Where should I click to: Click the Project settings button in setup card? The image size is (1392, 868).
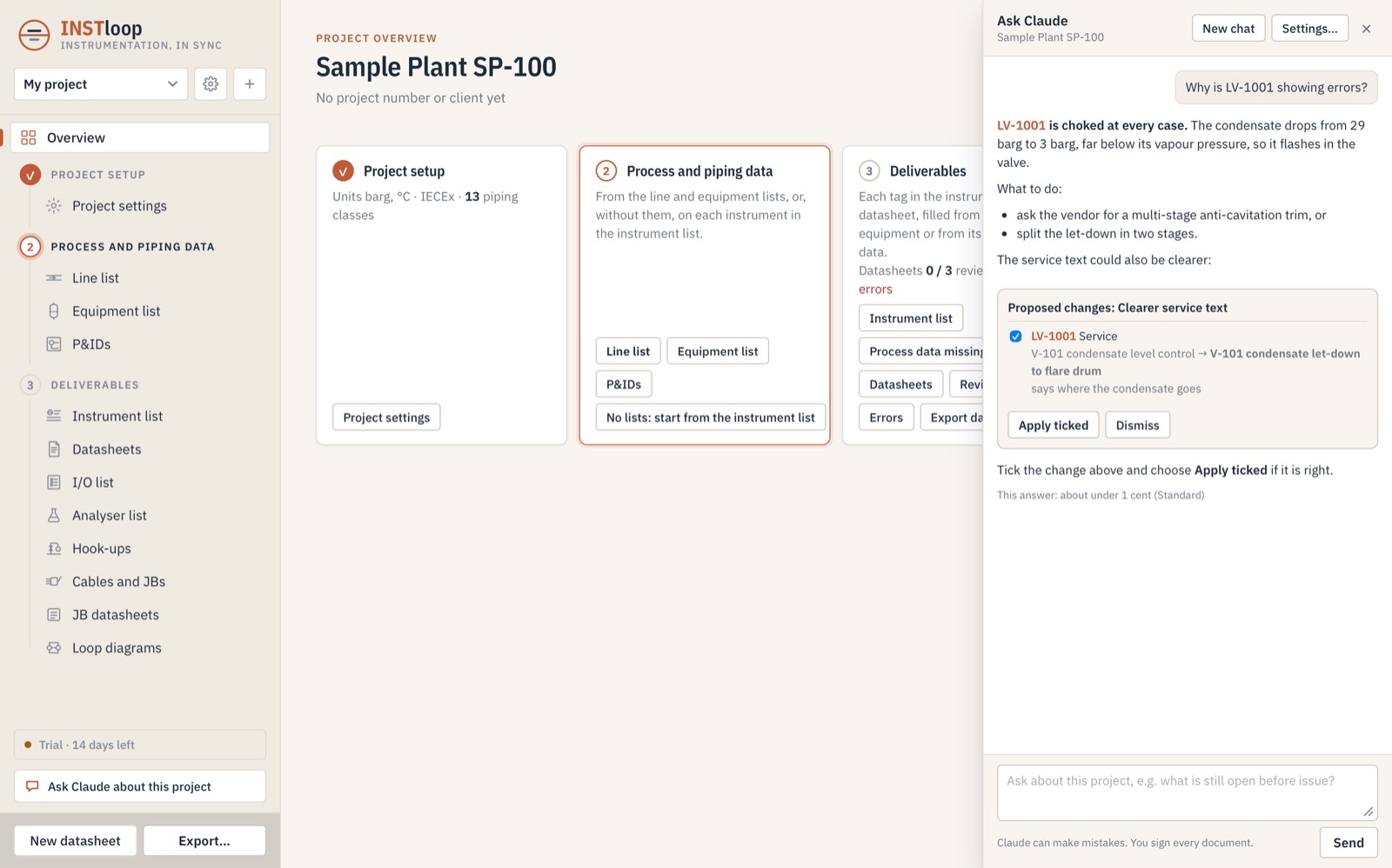tap(386, 417)
